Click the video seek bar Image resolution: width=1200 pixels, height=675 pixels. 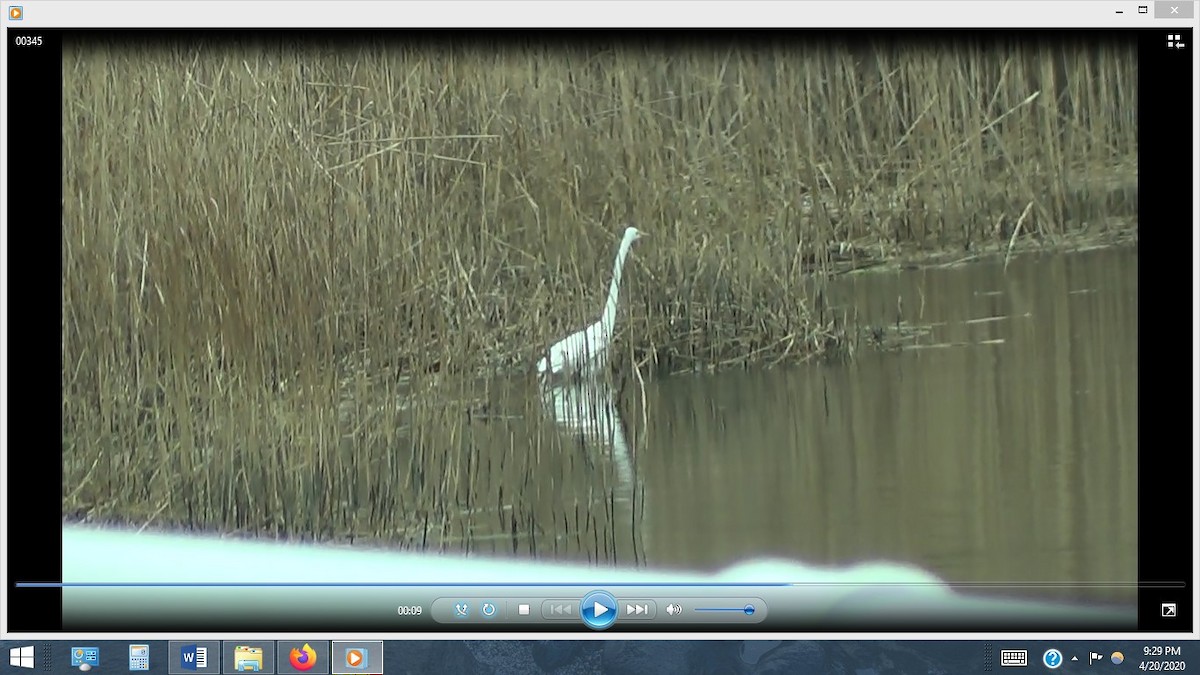point(600,584)
